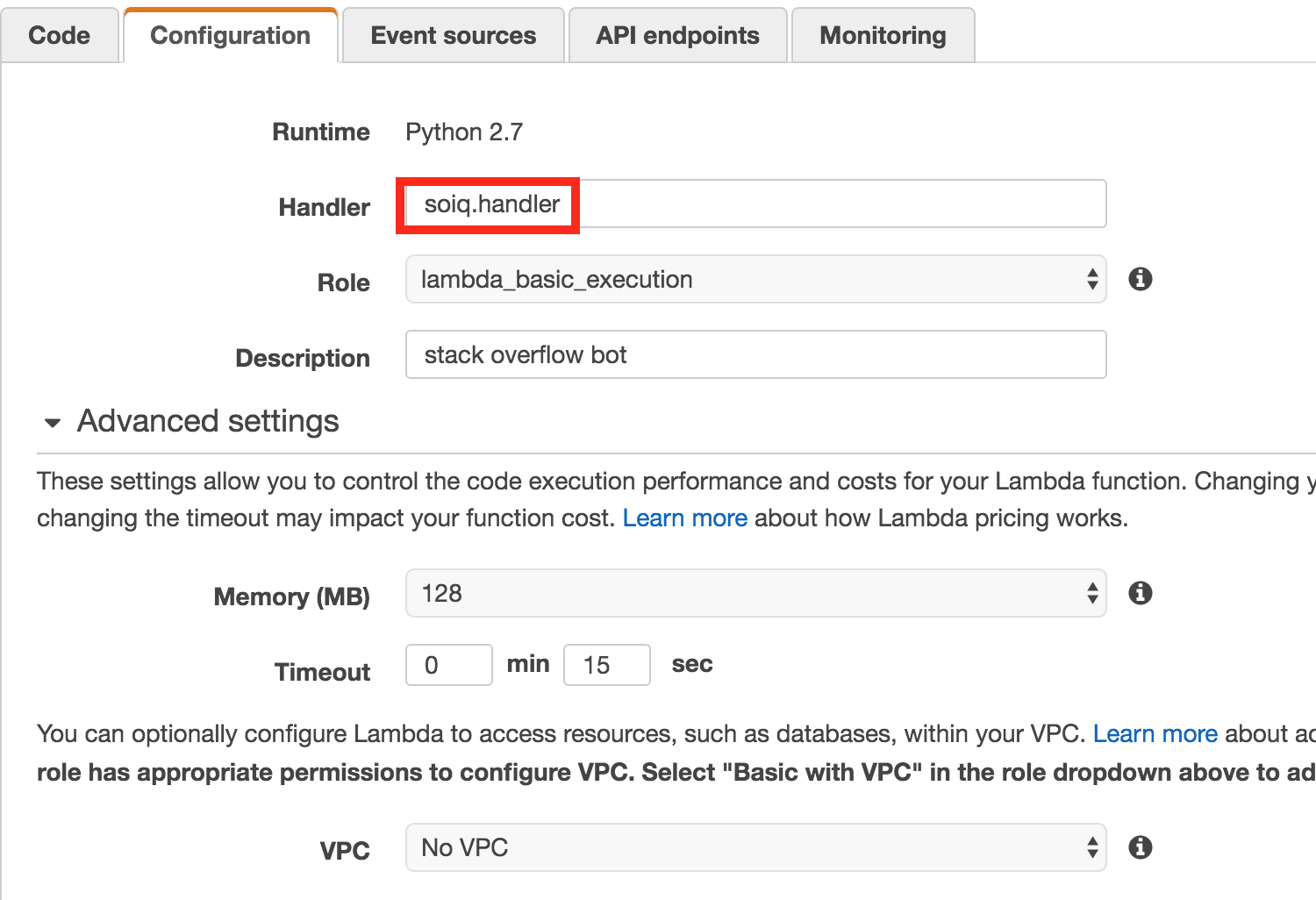
Task: Go to the API endpoints tab
Action: point(677,35)
